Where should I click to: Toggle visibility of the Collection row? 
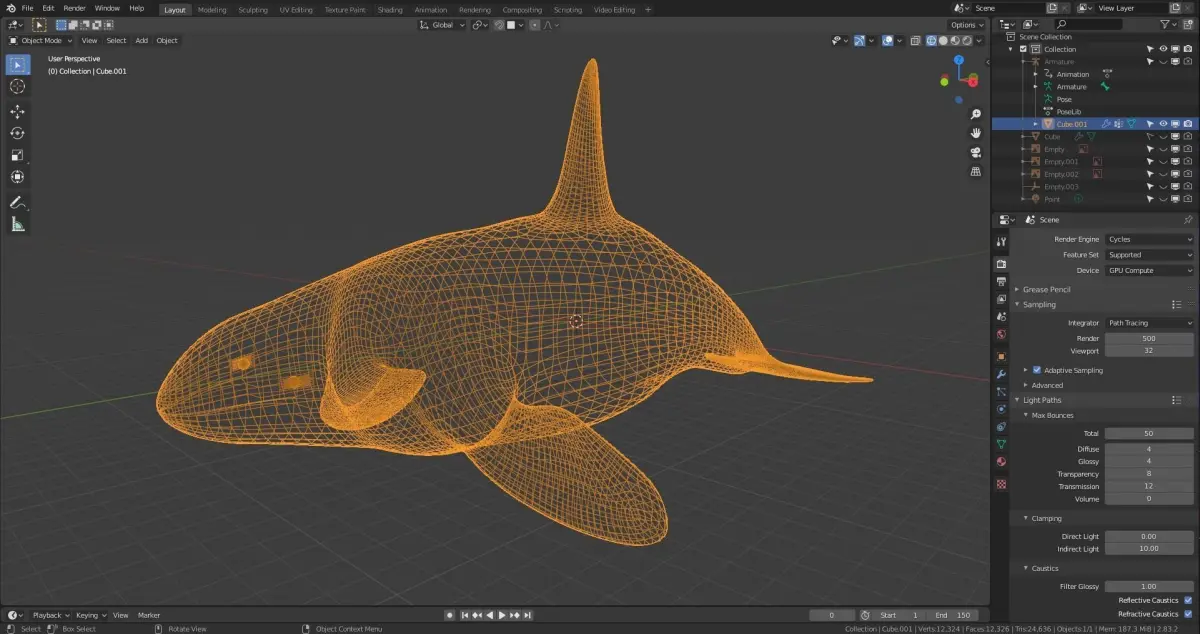[x=1163, y=49]
